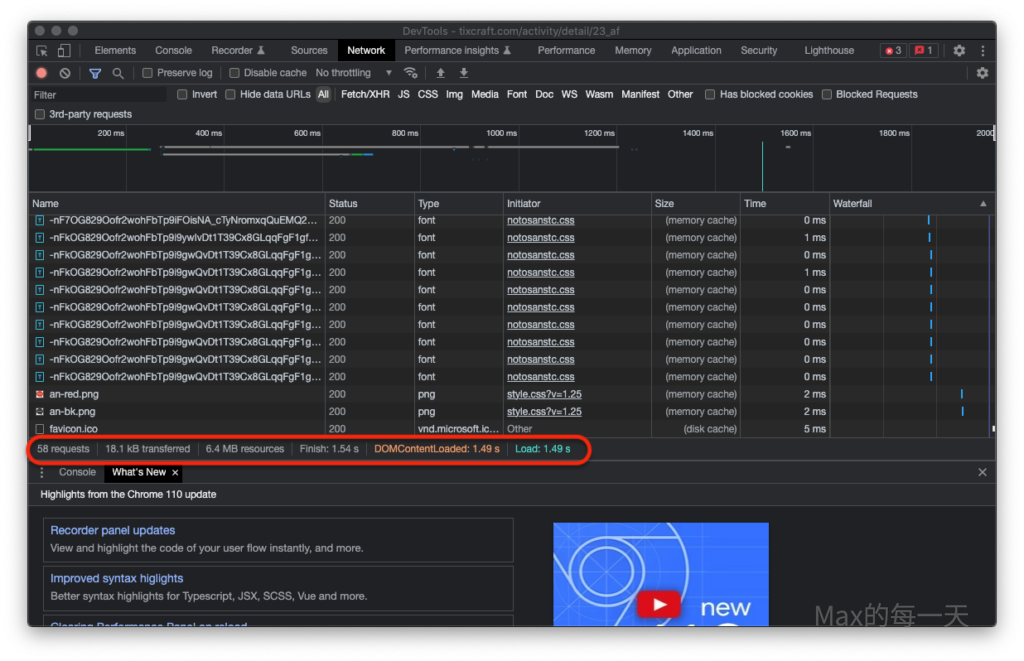Enable the Preserve log checkbox
The image size is (1024, 661).
pyautogui.click(x=148, y=73)
